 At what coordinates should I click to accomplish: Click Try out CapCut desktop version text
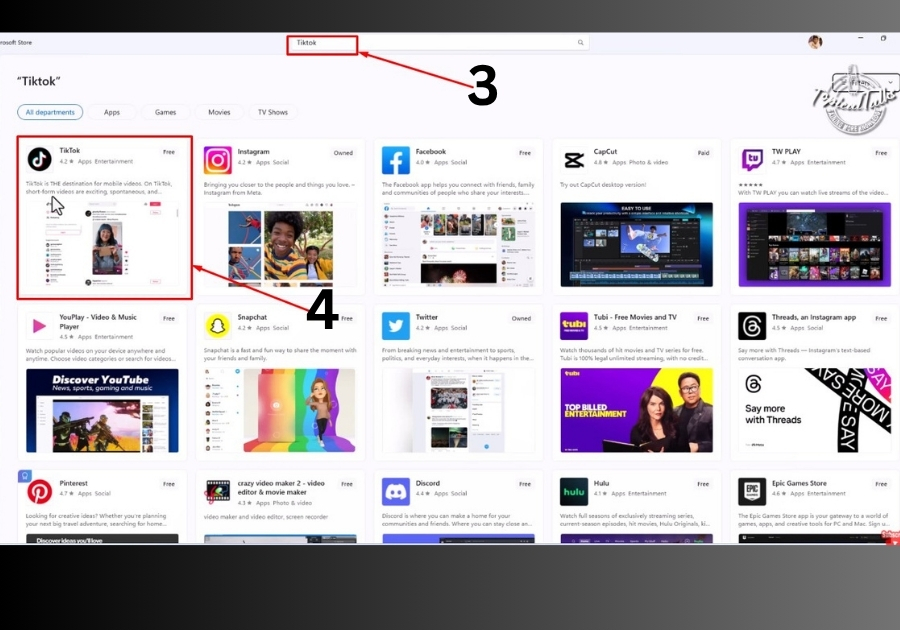pos(603,185)
